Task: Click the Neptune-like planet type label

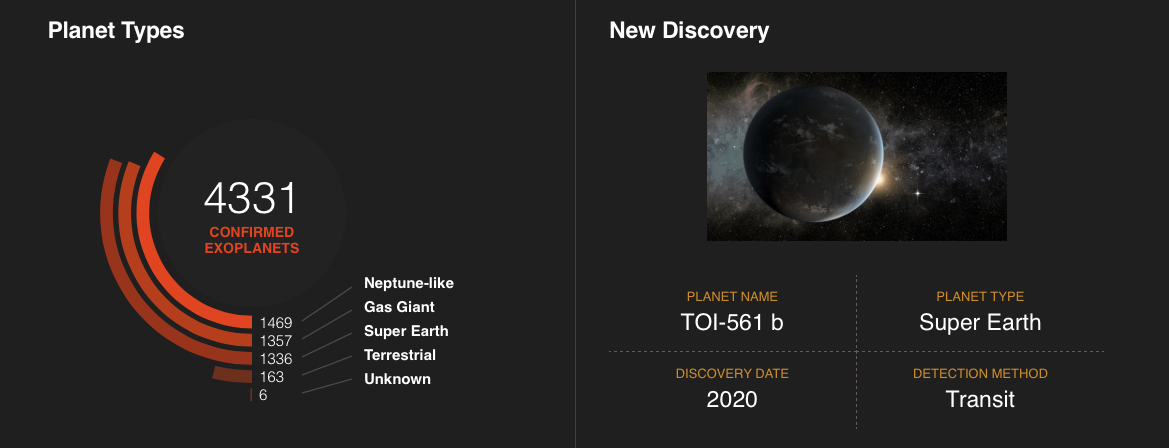Action: tap(409, 283)
